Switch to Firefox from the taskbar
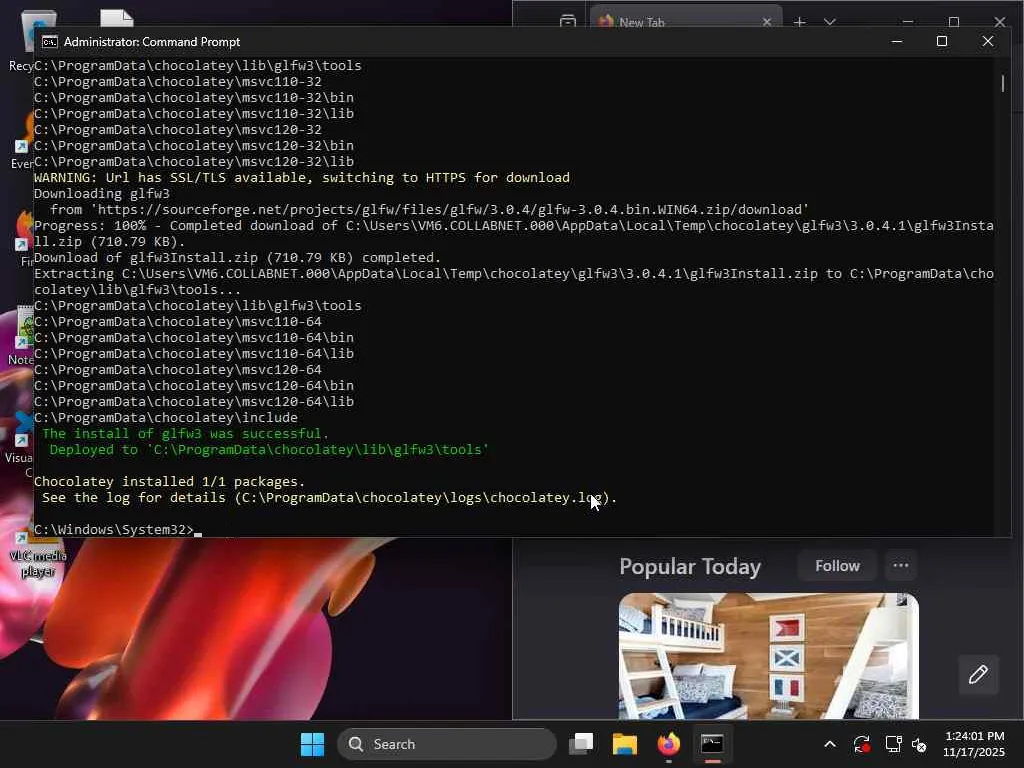The height and width of the screenshot is (768, 1024). coord(668,744)
